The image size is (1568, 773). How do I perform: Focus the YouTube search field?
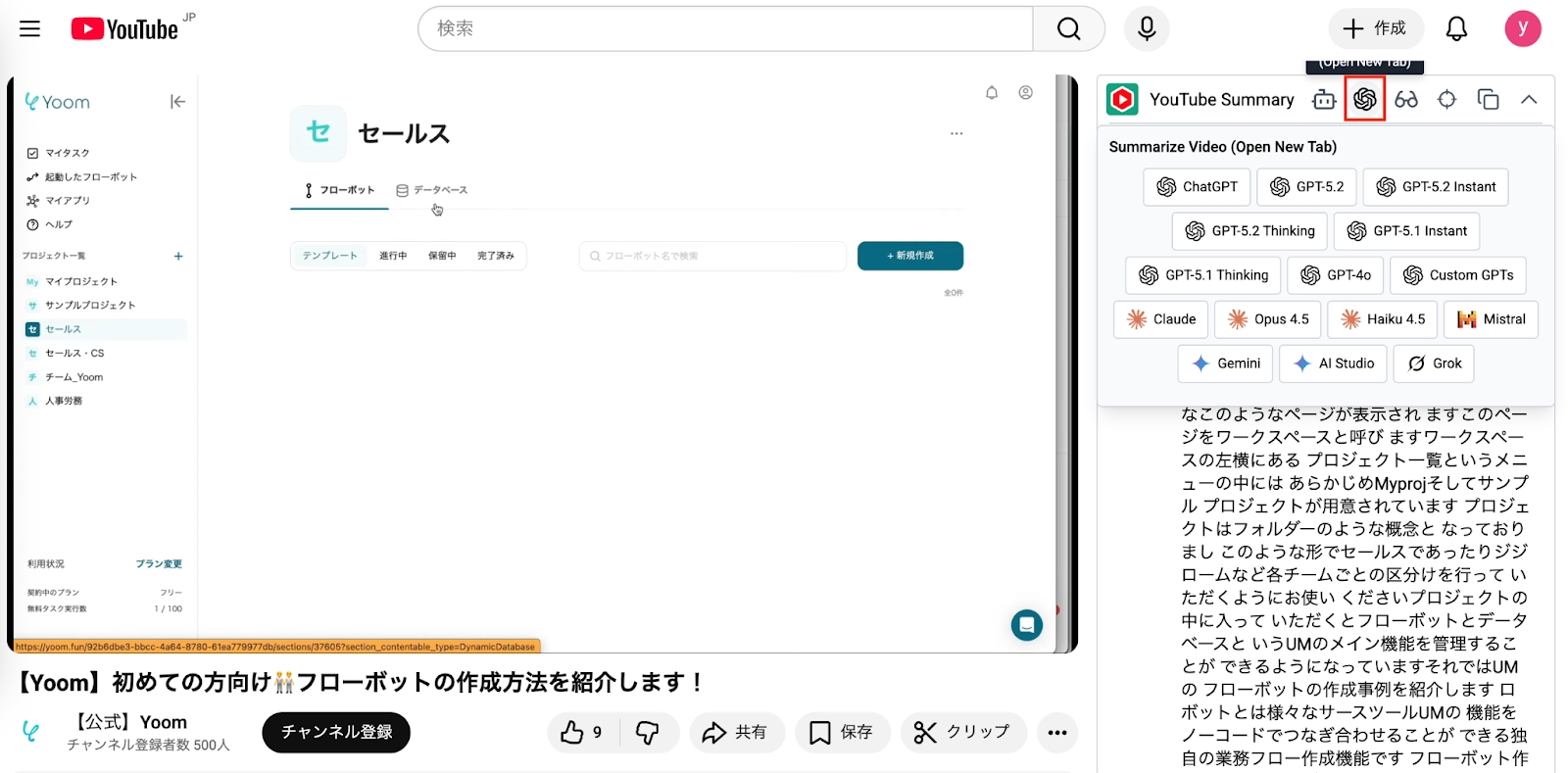click(725, 29)
